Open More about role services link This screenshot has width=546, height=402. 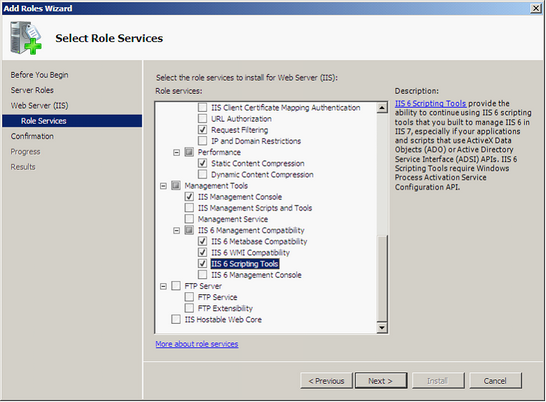[x=197, y=344]
